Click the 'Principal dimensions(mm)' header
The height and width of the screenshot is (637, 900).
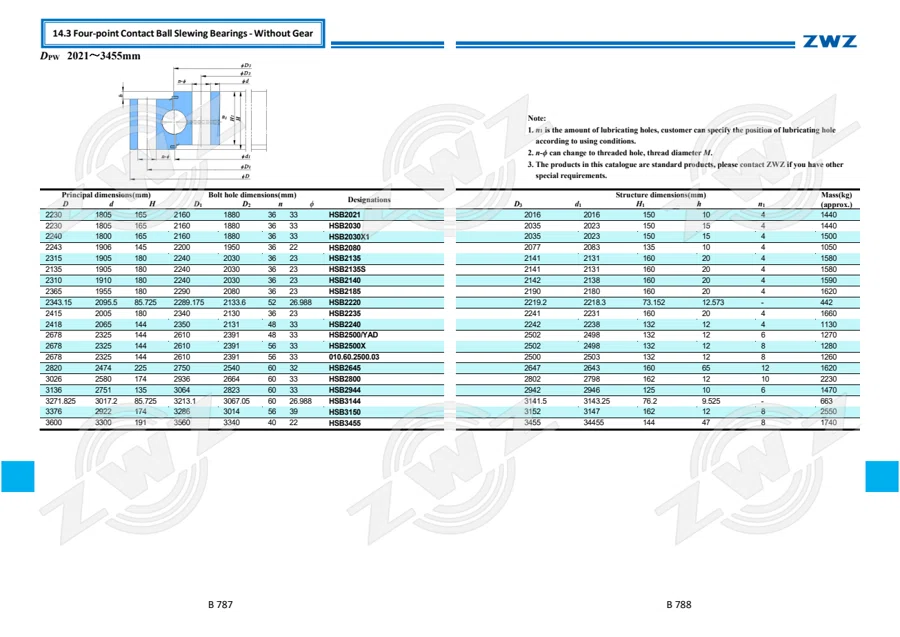[x=106, y=195]
